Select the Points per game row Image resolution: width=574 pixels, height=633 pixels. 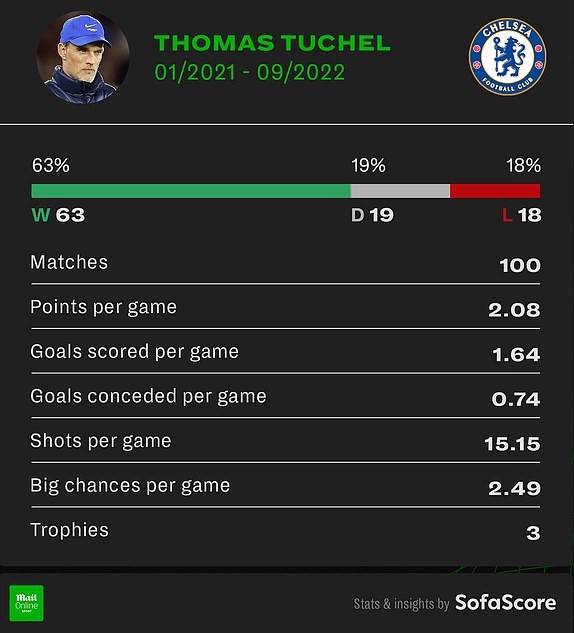pyautogui.click(x=285, y=308)
